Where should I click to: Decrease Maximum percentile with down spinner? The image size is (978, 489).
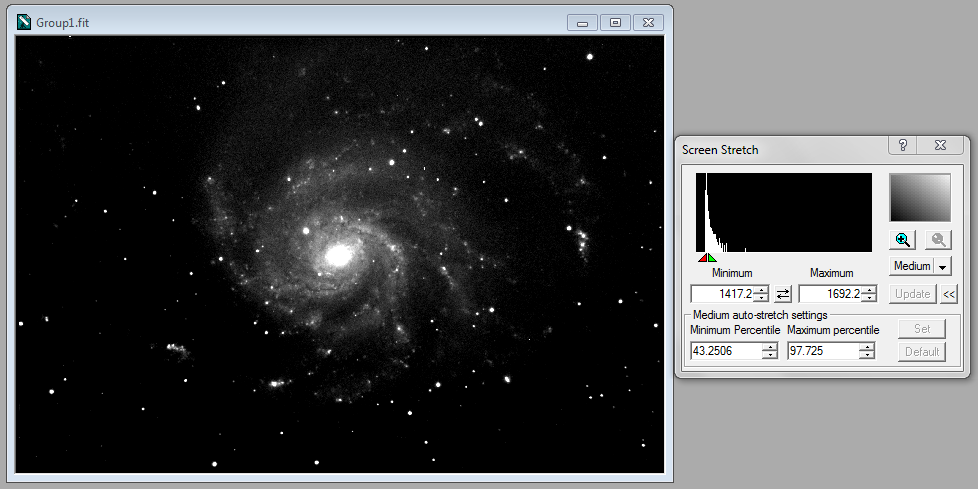point(867,356)
